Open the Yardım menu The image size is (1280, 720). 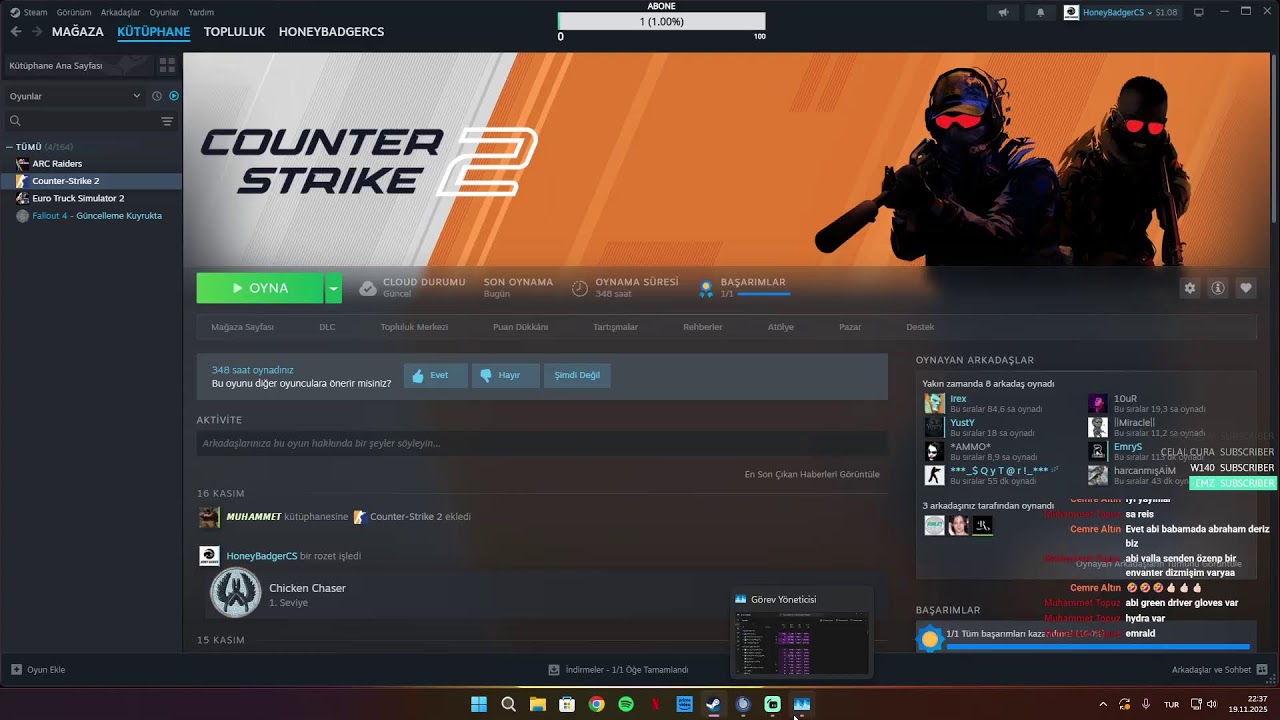[201, 12]
